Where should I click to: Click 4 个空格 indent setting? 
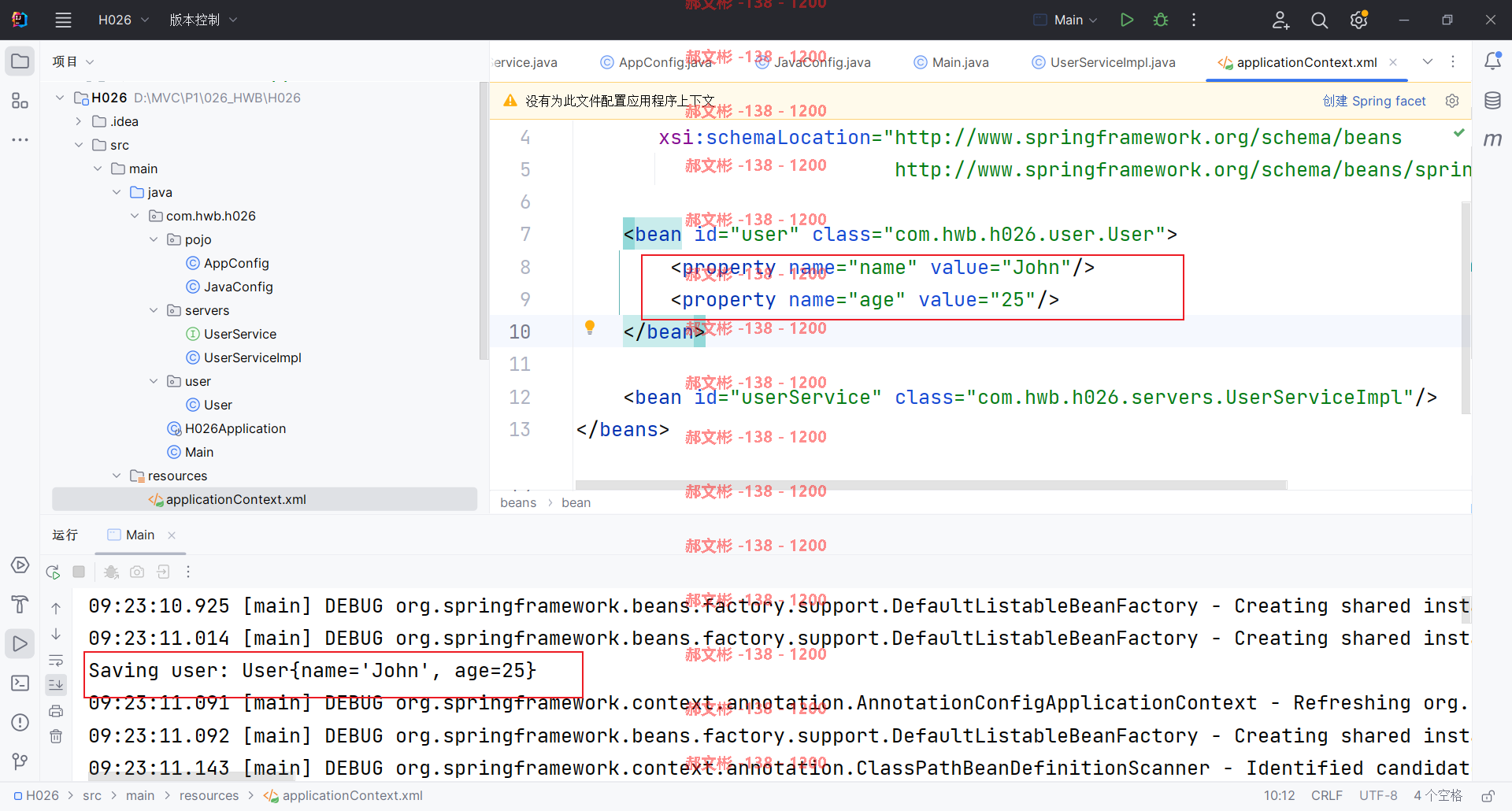(x=1438, y=796)
